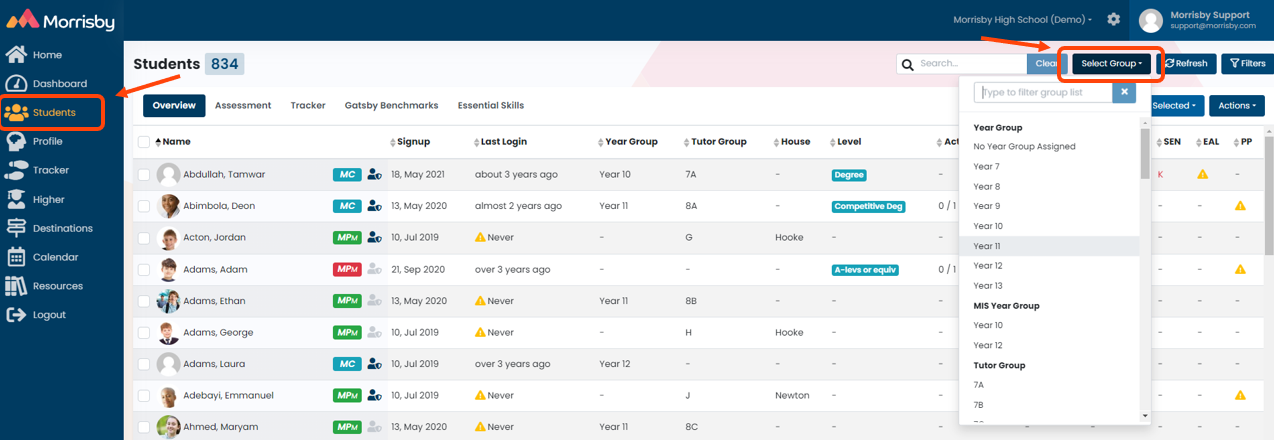This screenshot has width=1274, height=440.
Task: Click the group list scrollbar down arrow
Action: (1146, 416)
